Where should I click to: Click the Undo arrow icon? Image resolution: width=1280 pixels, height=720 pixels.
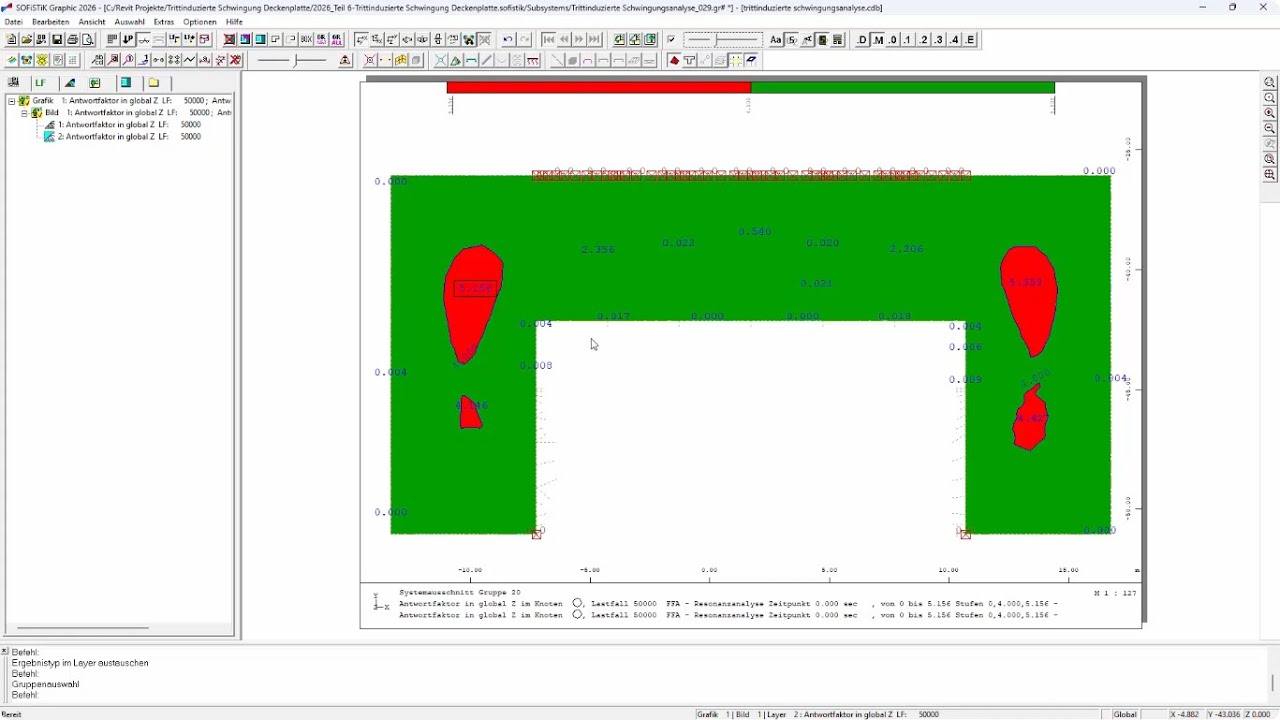508,40
